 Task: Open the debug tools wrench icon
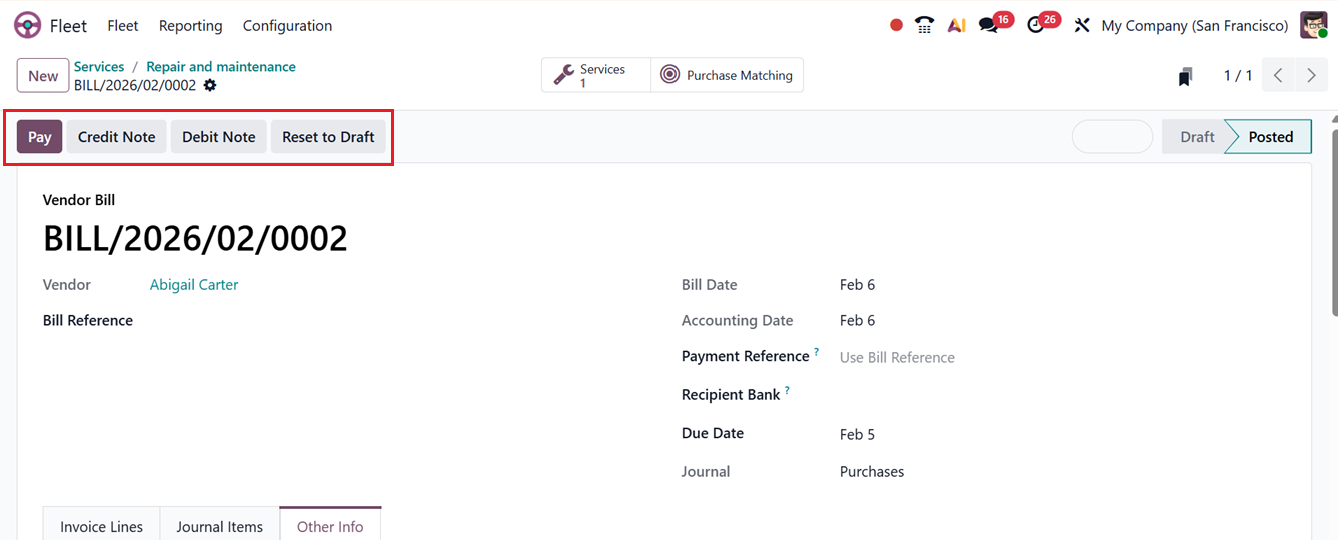(x=1082, y=26)
